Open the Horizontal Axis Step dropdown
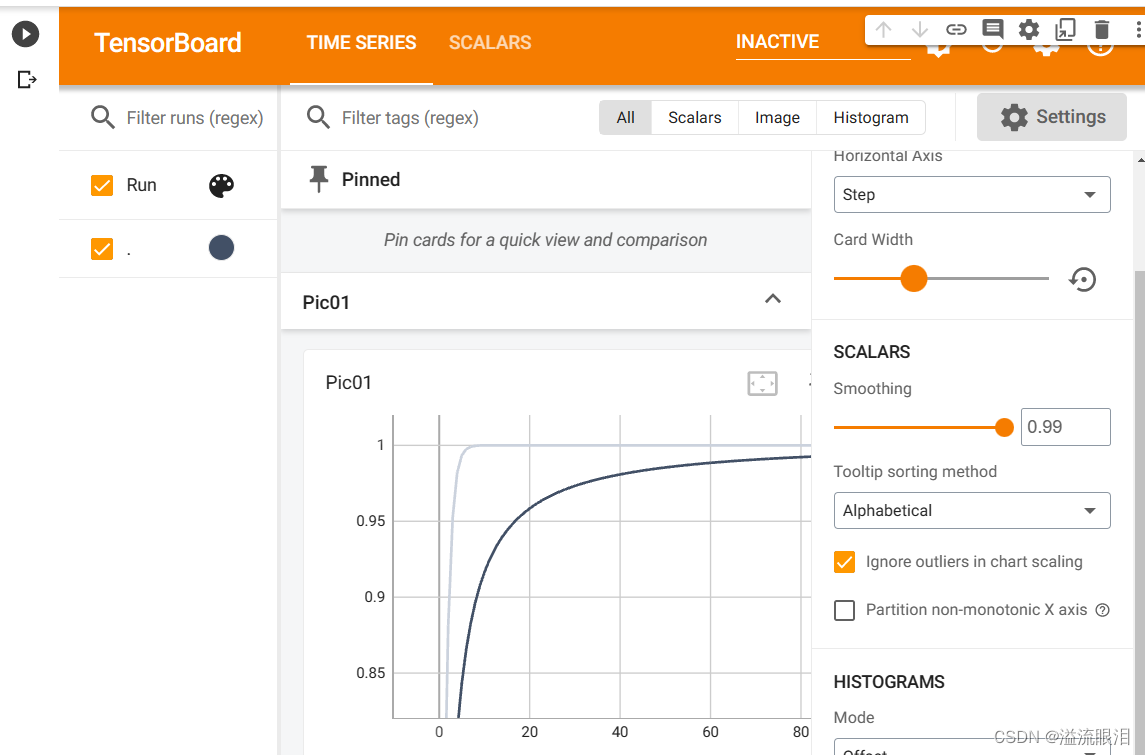This screenshot has width=1145, height=755. click(x=971, y=194)
